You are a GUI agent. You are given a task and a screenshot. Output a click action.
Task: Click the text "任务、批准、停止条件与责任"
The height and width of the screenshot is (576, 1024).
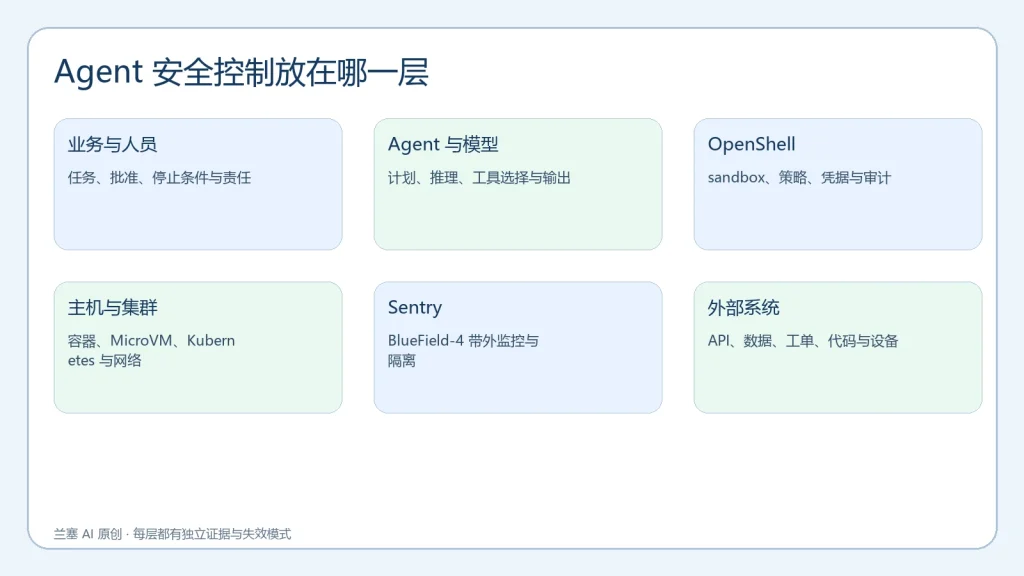[x=159, y=178]
